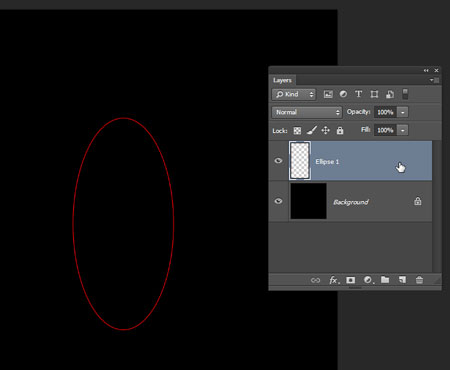Click the lock all padlock icon
Viewport: 450px width, 370px height.
[340, 130]
